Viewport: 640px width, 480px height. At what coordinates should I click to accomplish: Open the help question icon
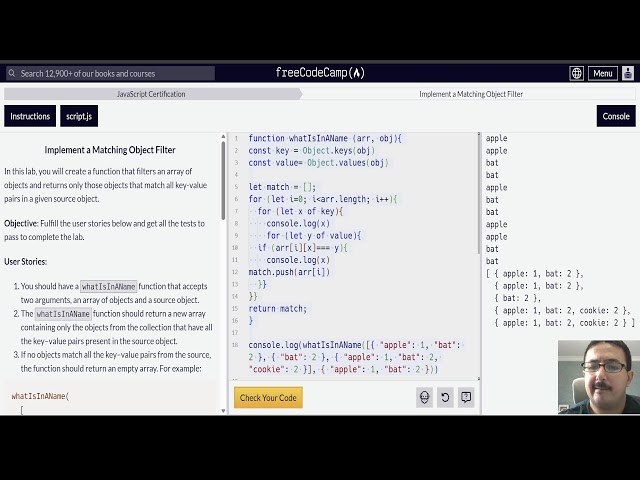pyautogui.click(x=466, y=397)
